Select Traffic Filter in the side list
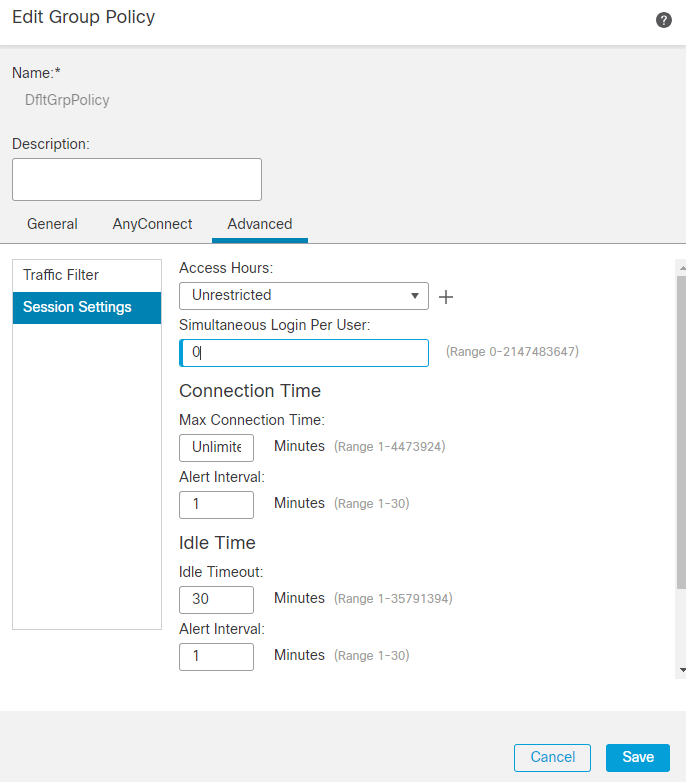This screenshot has width=686, height=782. (87, 275)
